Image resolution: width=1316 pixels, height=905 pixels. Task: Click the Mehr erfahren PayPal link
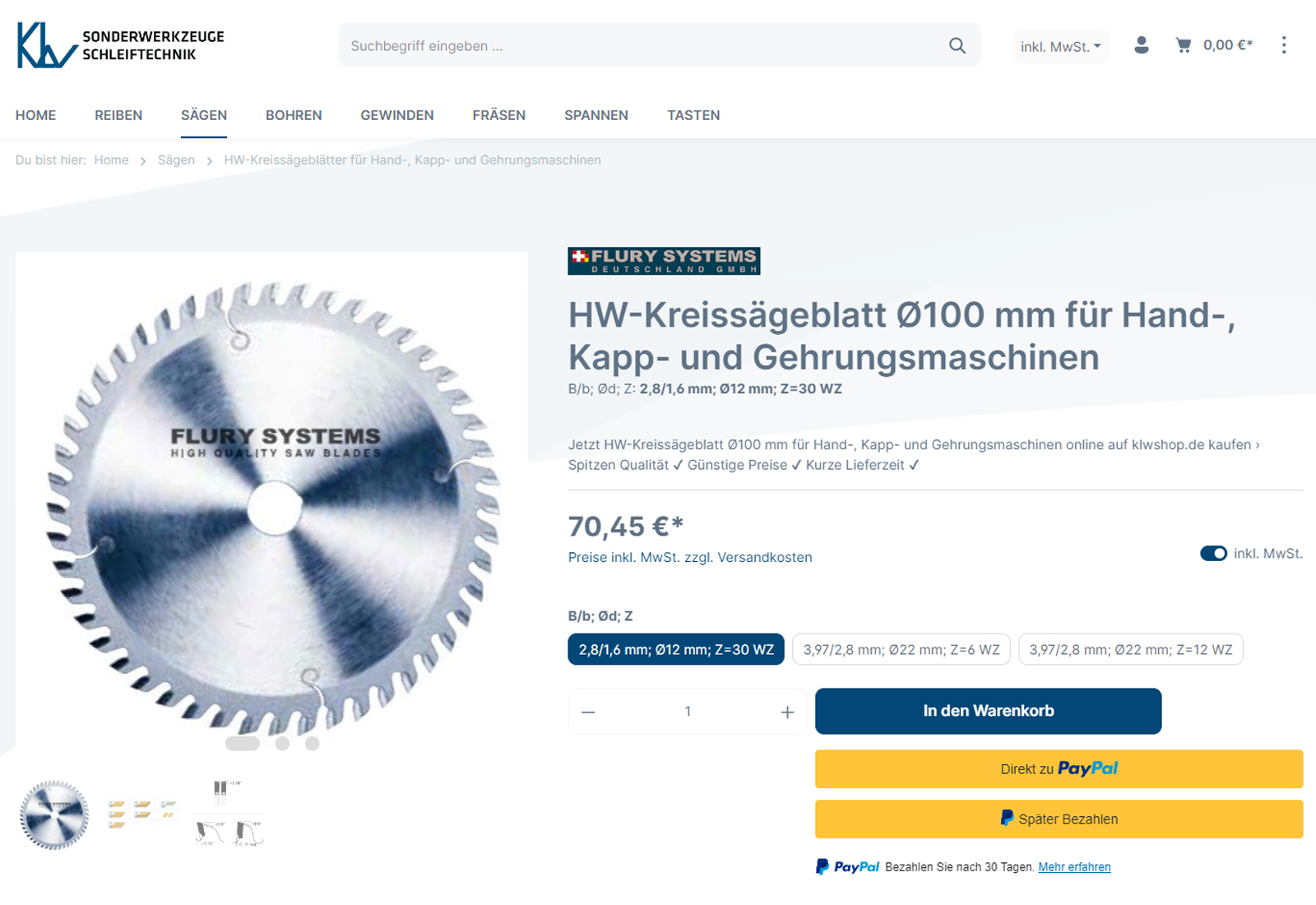(1074, 867)
